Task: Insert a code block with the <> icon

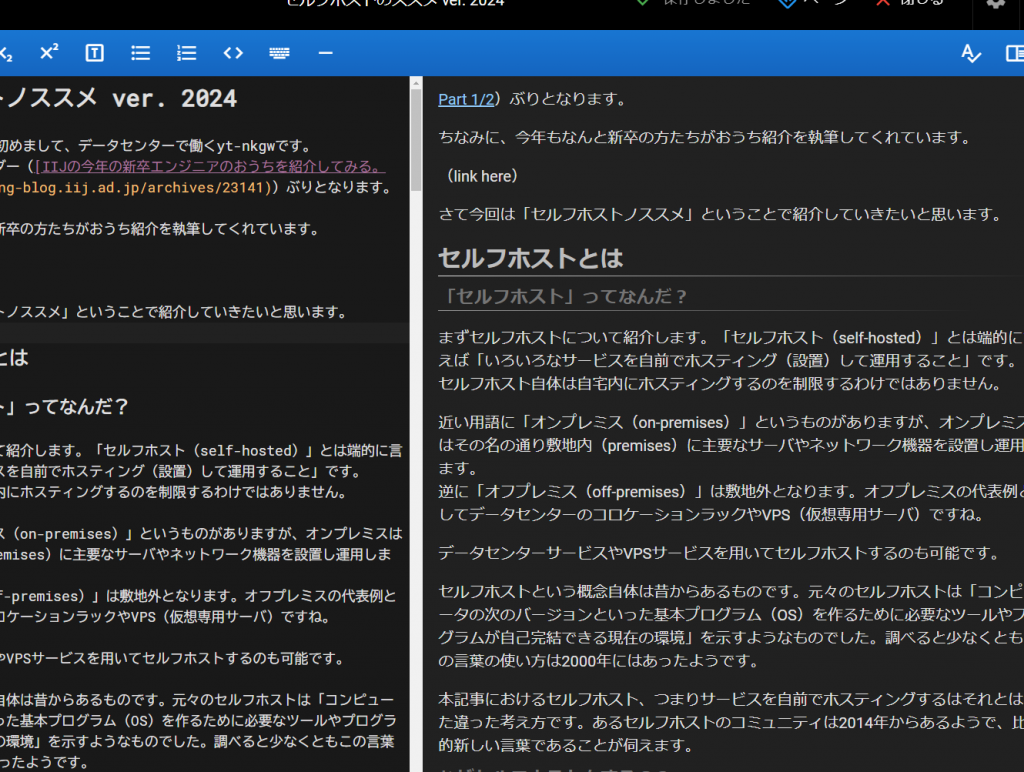Action: click(x=232, y=53)
